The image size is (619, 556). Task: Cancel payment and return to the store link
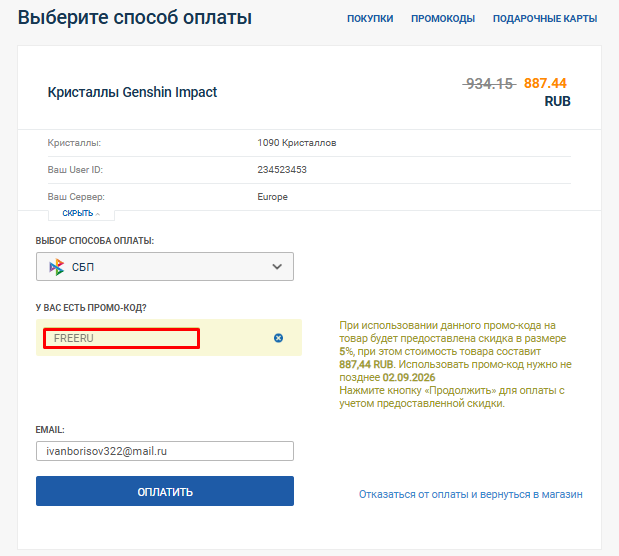470,494
